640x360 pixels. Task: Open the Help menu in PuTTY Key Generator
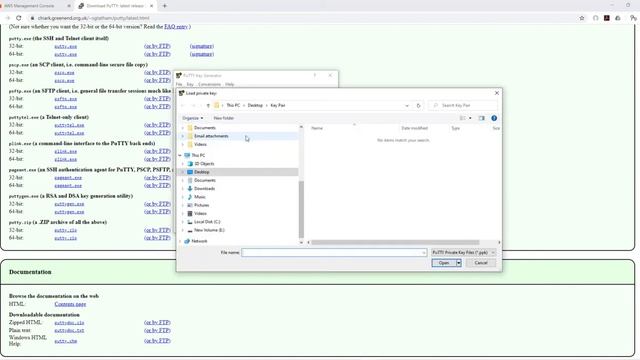230,84
